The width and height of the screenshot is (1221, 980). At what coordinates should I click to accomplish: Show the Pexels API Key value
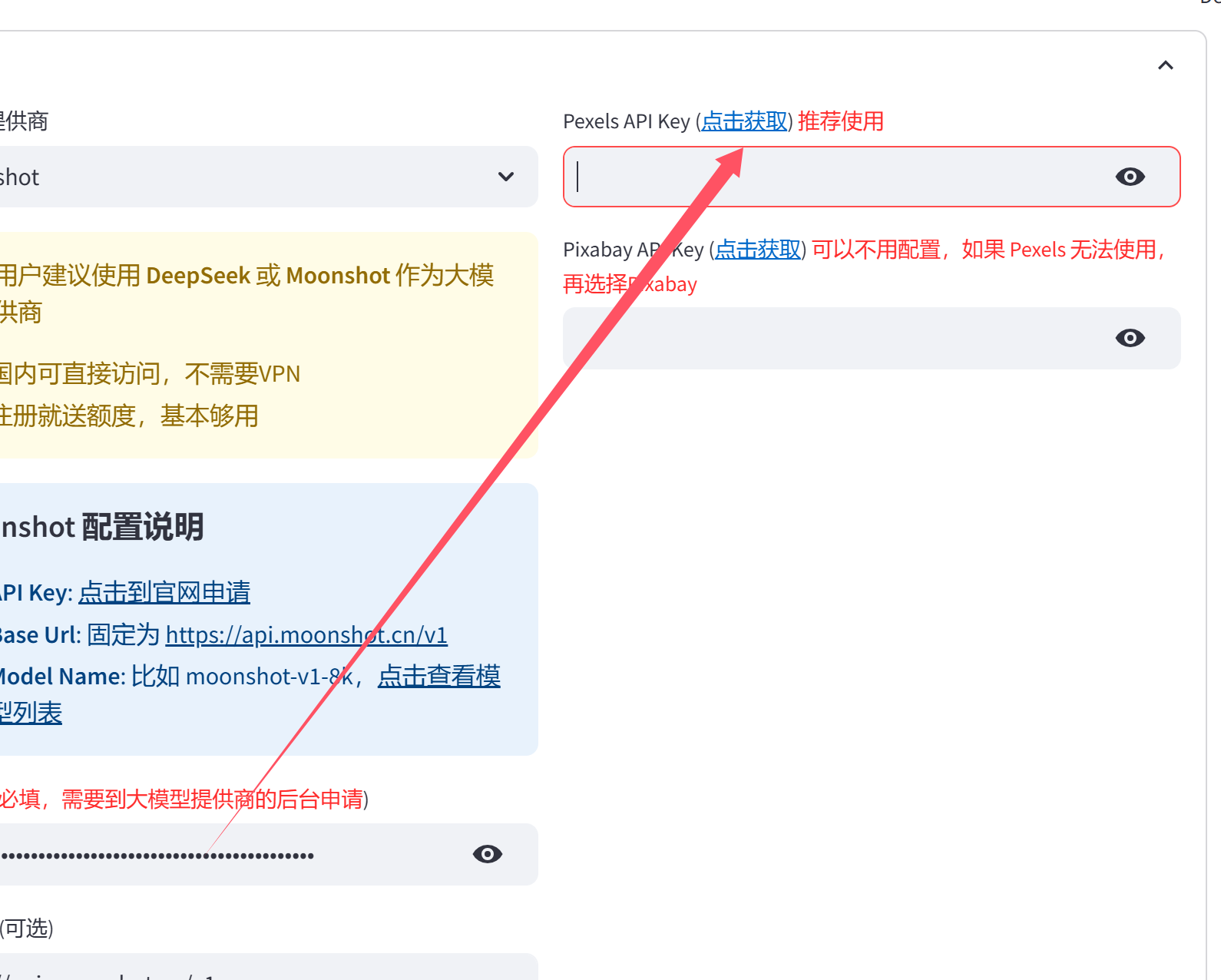[x=1130, y=177]
